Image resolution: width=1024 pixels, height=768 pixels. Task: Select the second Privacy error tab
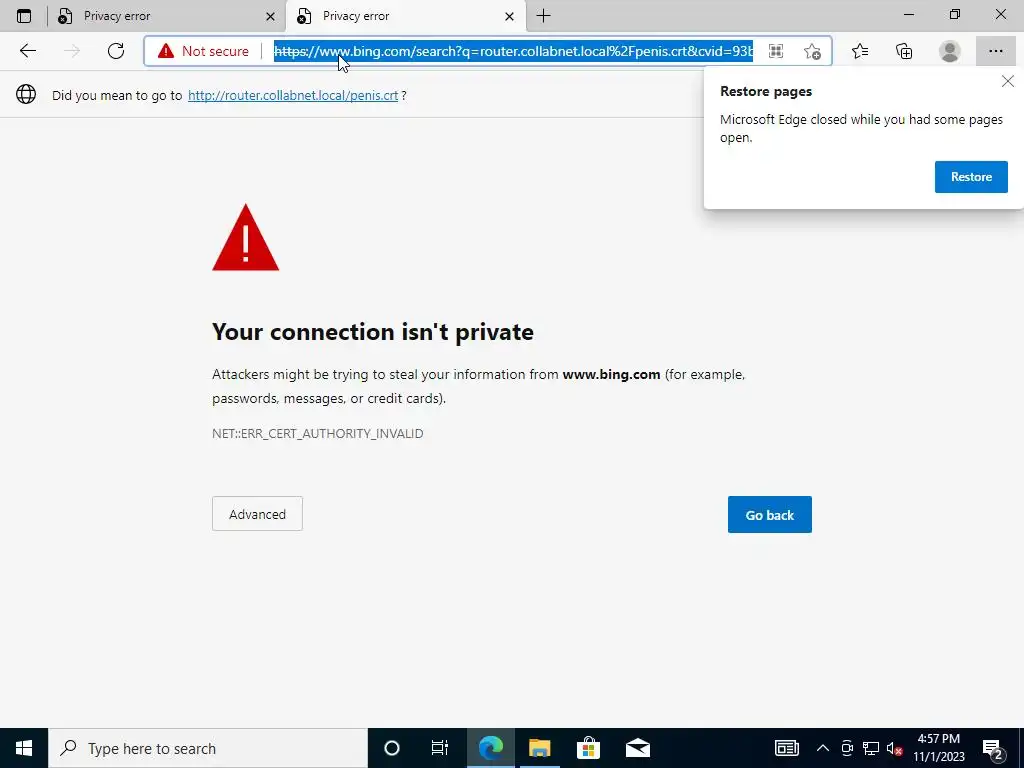[x=406, y=16]
